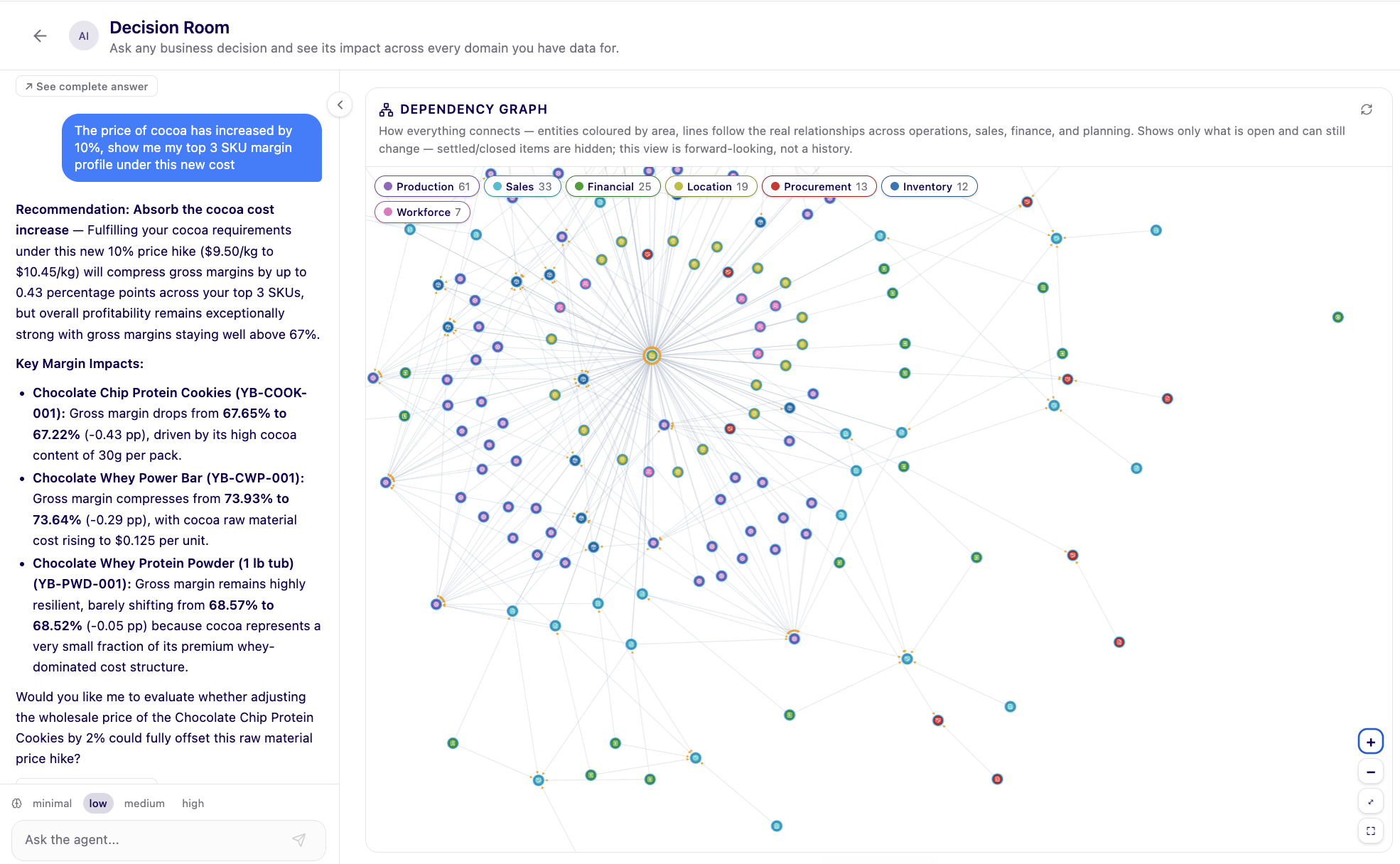Zoom in on the graph
This screenshot has width=1400, height=864.
(x=1371, y=742)
